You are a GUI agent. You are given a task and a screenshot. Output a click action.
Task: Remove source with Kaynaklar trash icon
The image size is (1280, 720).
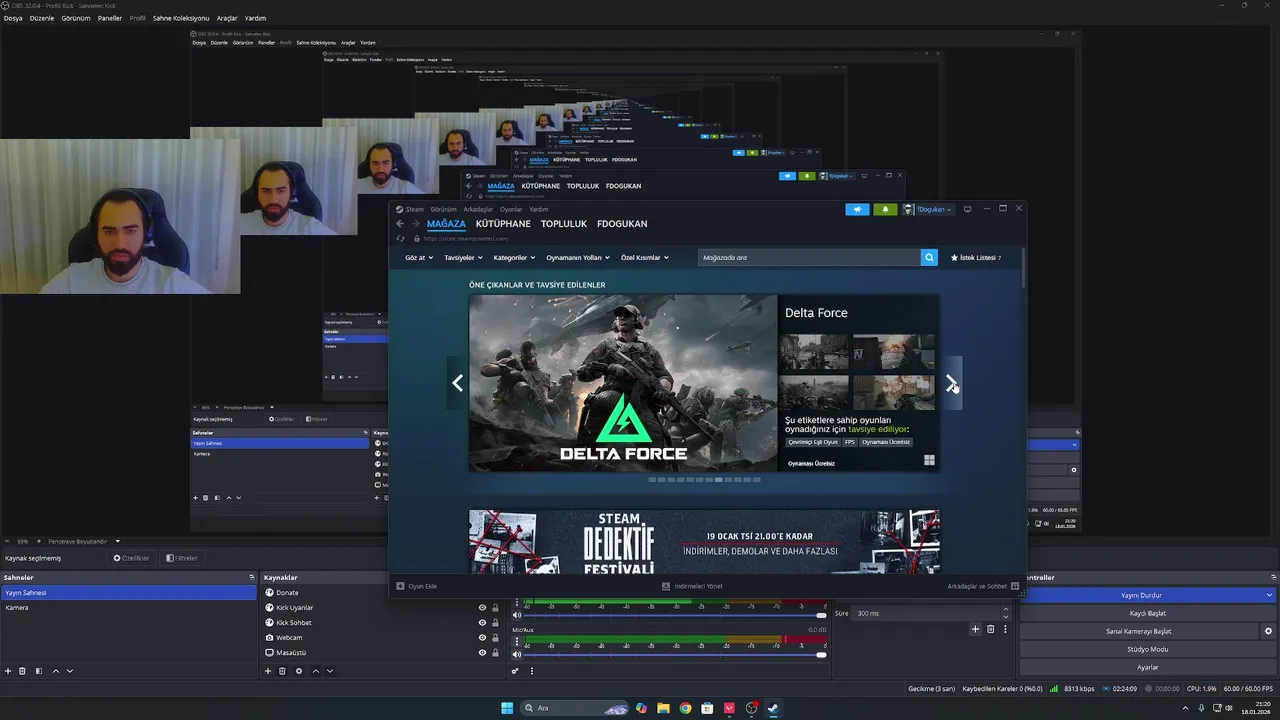282,671
